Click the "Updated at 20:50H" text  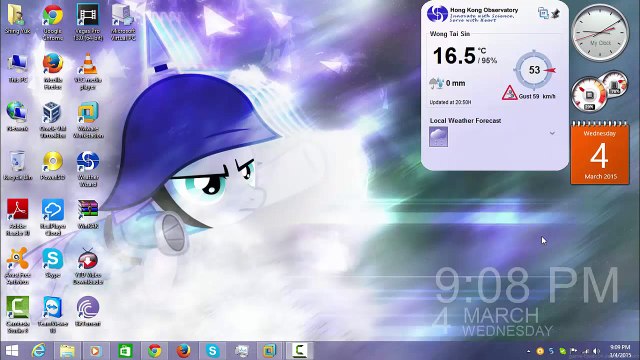(450, 102)
